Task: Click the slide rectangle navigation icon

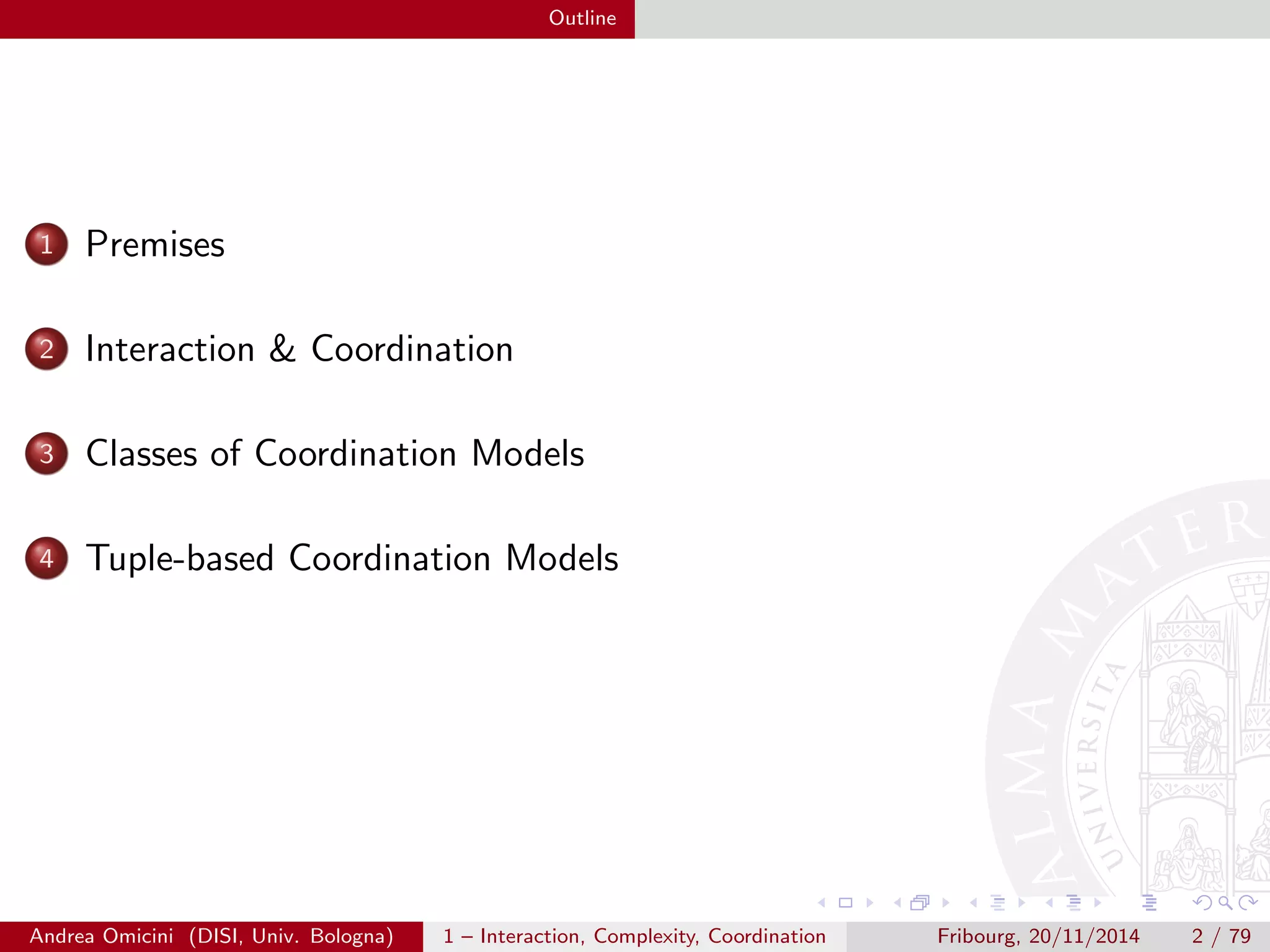Action: point(845,903)
